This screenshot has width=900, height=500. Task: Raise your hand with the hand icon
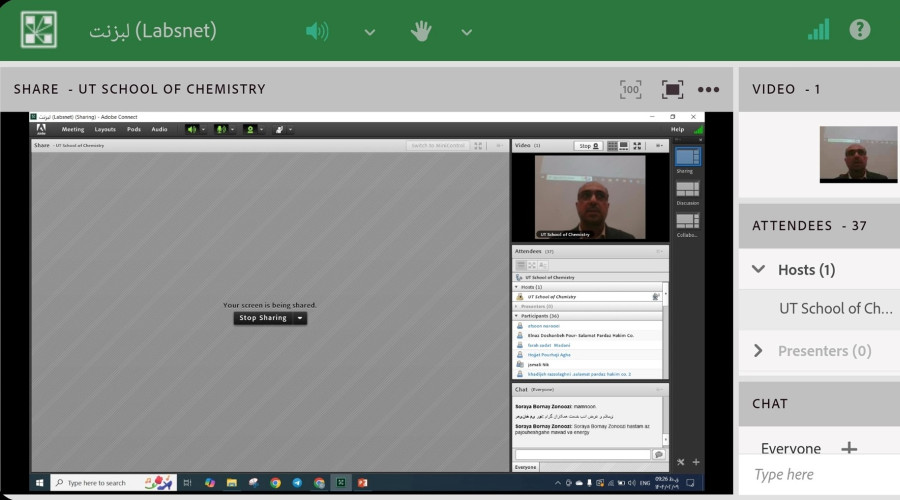(x=421, y=31)
